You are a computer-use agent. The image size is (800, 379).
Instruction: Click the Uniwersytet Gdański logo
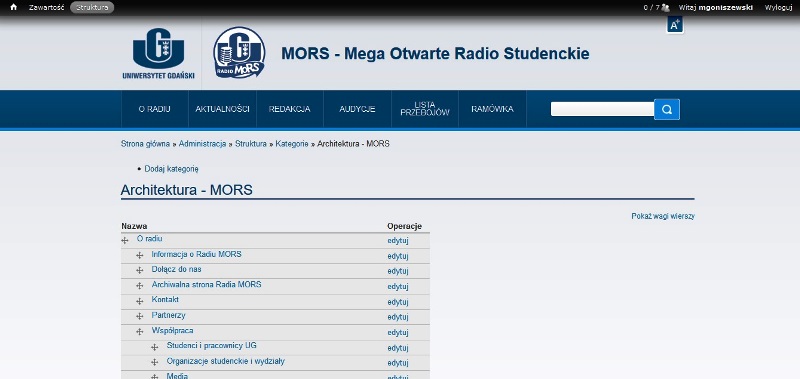(159, 54)
